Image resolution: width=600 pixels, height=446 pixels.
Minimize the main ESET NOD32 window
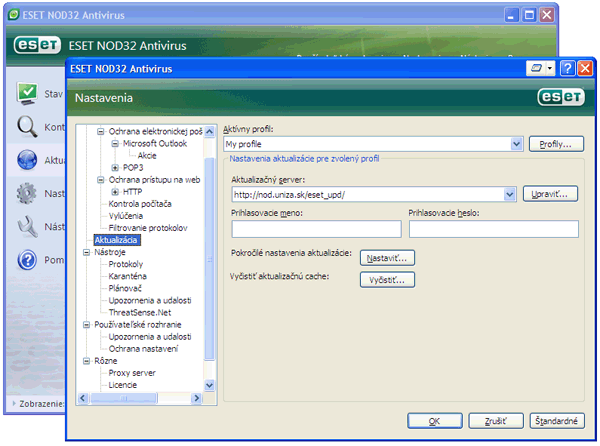[511, 15]
